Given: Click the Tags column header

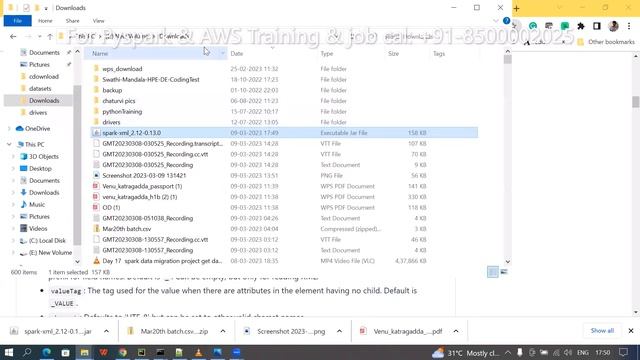Looking at the screenshot, I should (439, 53).
